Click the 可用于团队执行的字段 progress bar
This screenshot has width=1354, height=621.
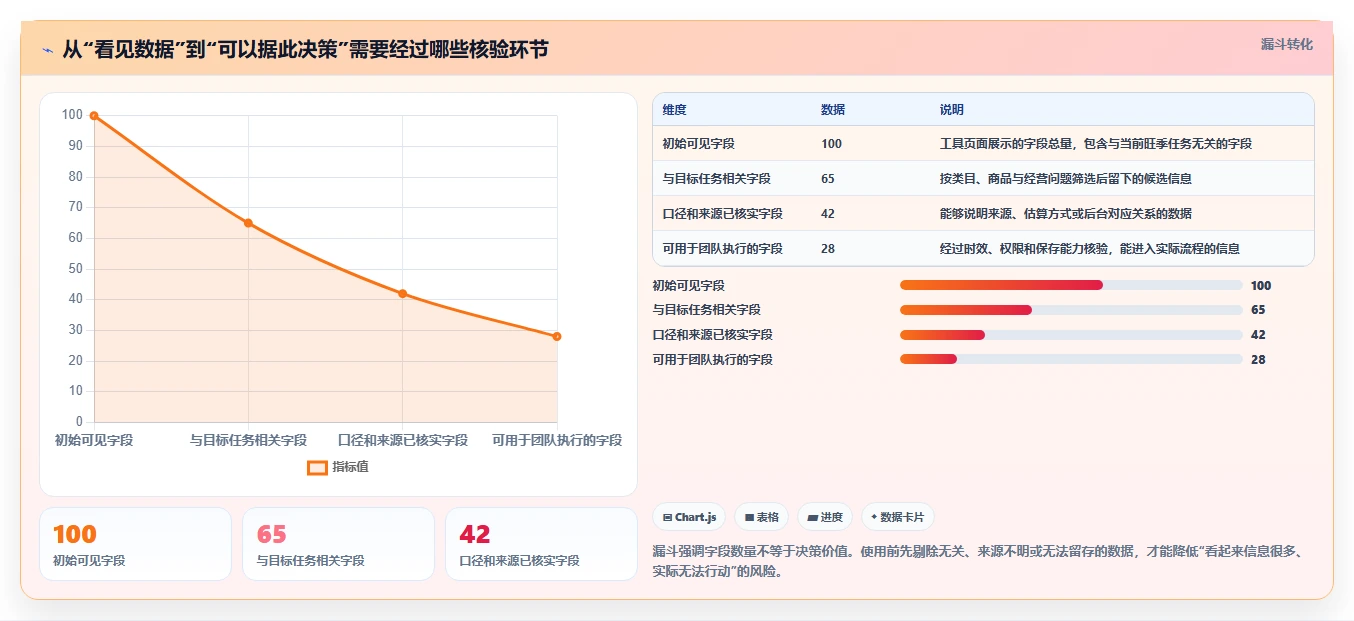pyautogui.click(x=1071, y=359)
